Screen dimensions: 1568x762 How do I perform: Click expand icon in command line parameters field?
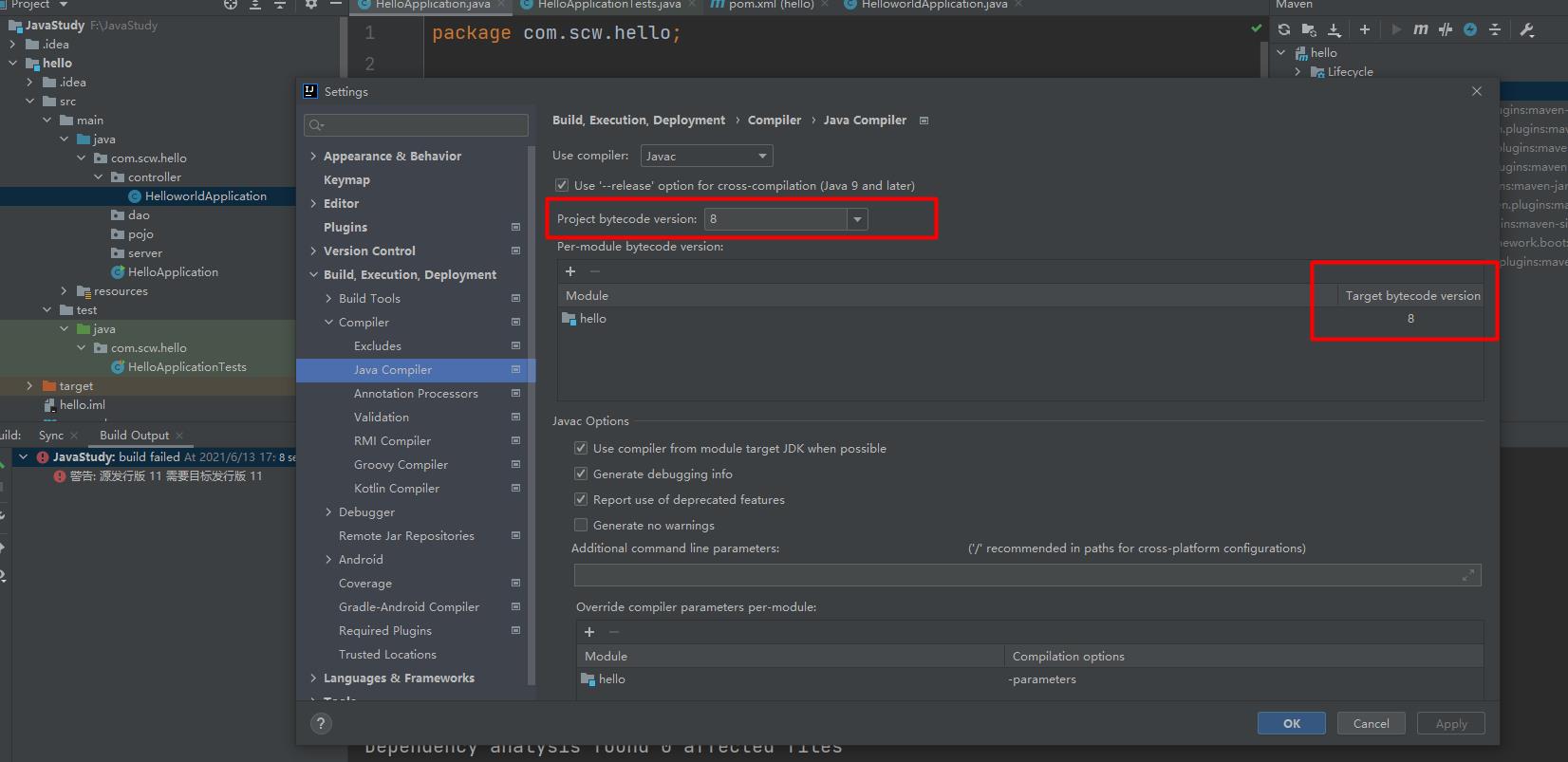[1468, 575]
